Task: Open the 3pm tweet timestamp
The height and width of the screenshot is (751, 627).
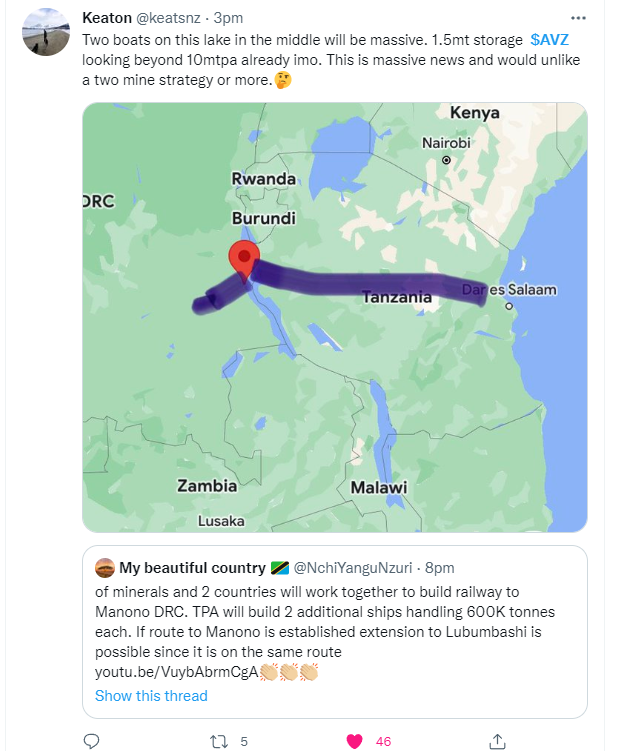Action: point(228,18)
